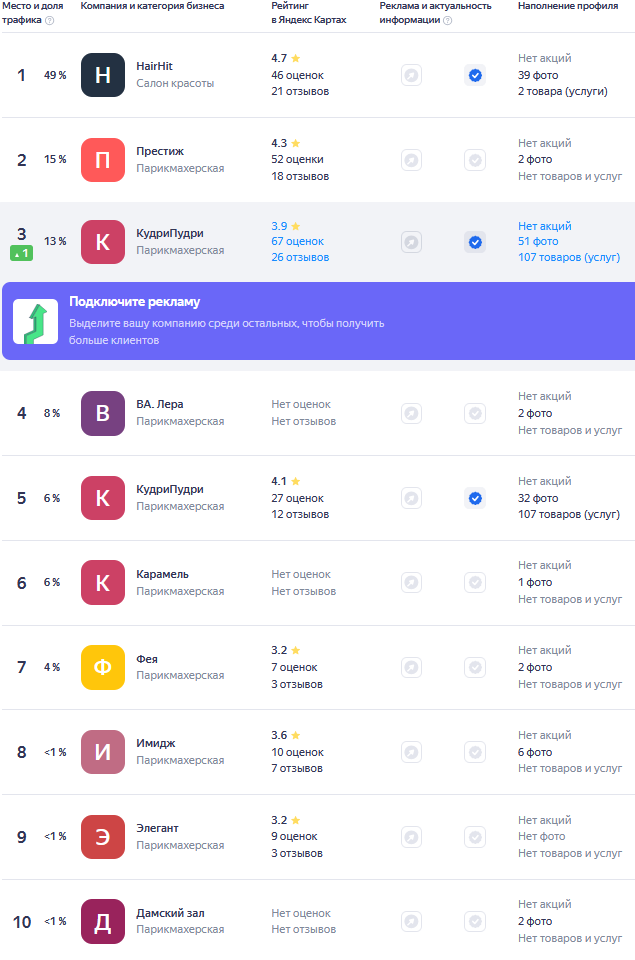Click the Престиж company name
The height and width of the screenshot is (960, 635).
coord(160,151)
